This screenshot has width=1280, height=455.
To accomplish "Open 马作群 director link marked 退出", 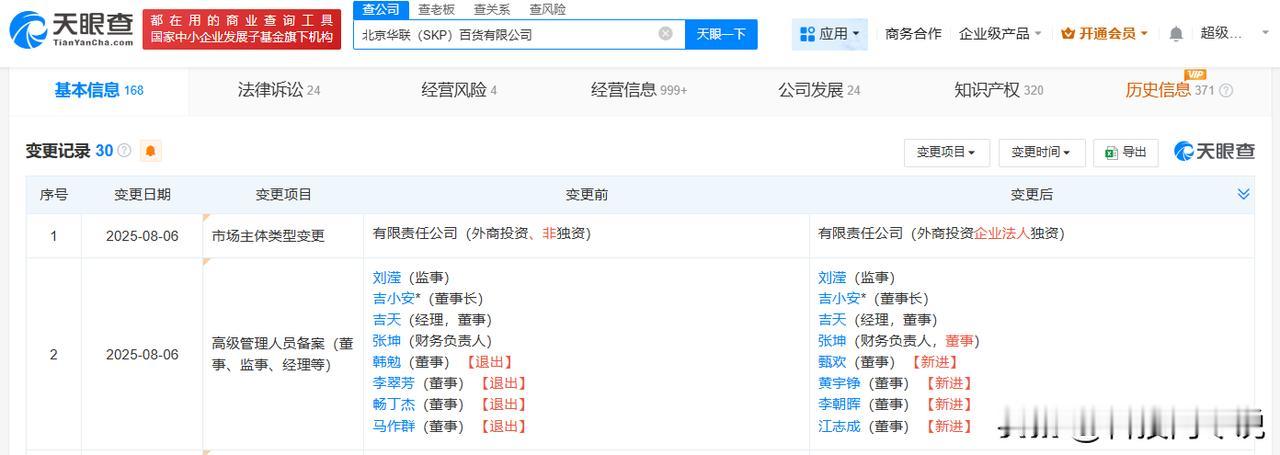I will click(x=393, y=426).
